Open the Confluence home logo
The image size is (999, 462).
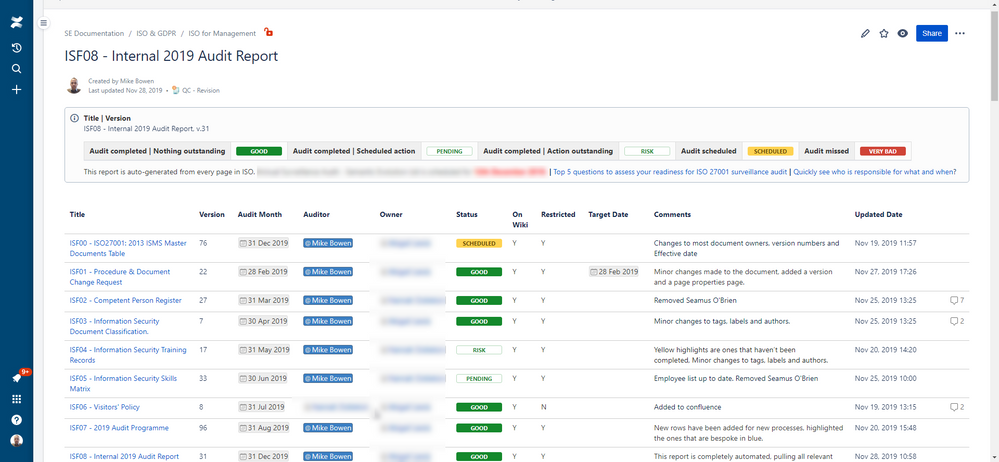point(17,24)
